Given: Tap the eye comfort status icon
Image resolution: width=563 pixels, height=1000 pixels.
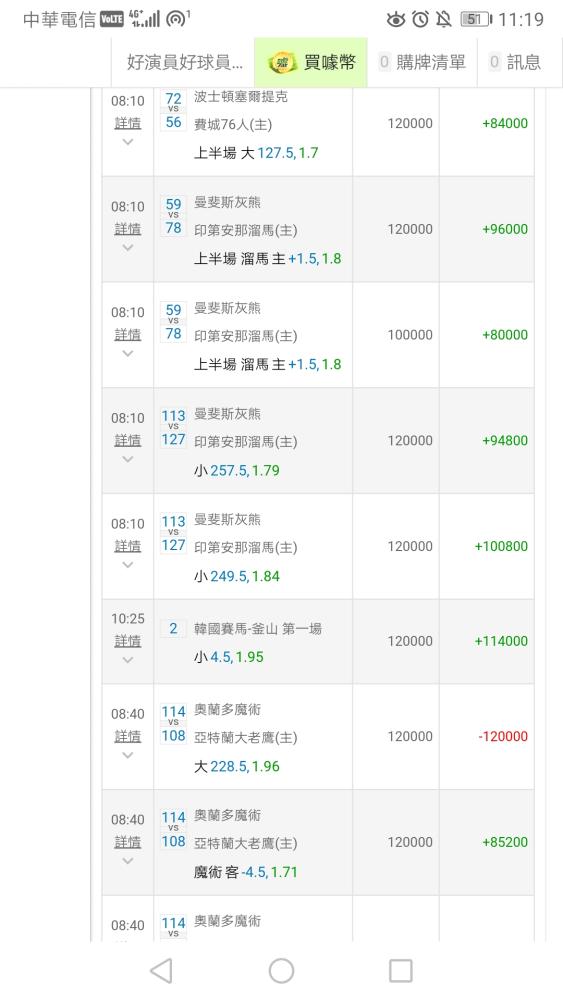Looking at the screenshot, I should click(x=396, y=19).
